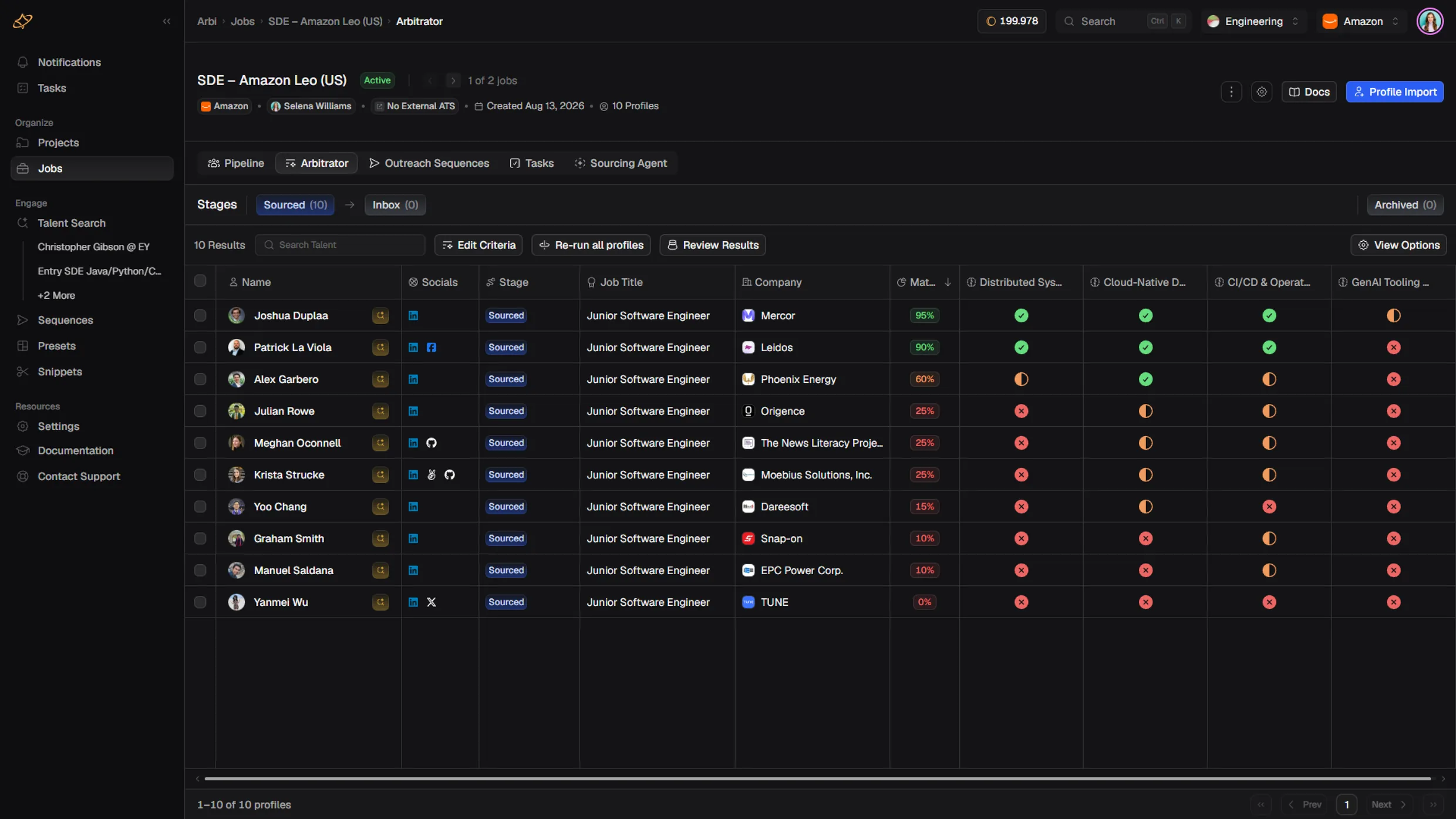Select Inbox (0) stage
The width and height of the screenshot is (1456, 819).
[x=395, y=205]
